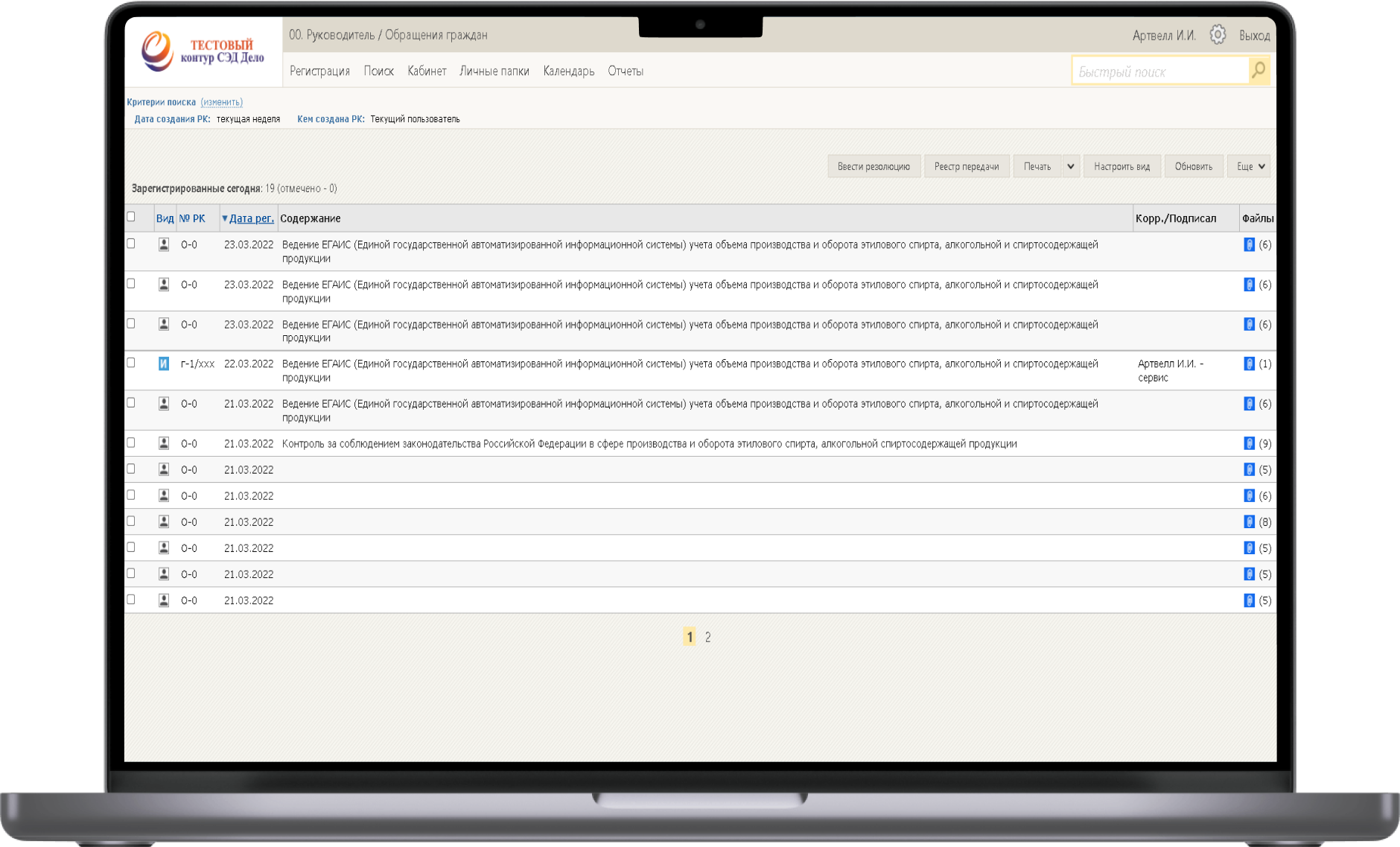Screen dimensions: 1400x847
Task: Click the magnifier icon in quick search
Action: point(1259,71)
